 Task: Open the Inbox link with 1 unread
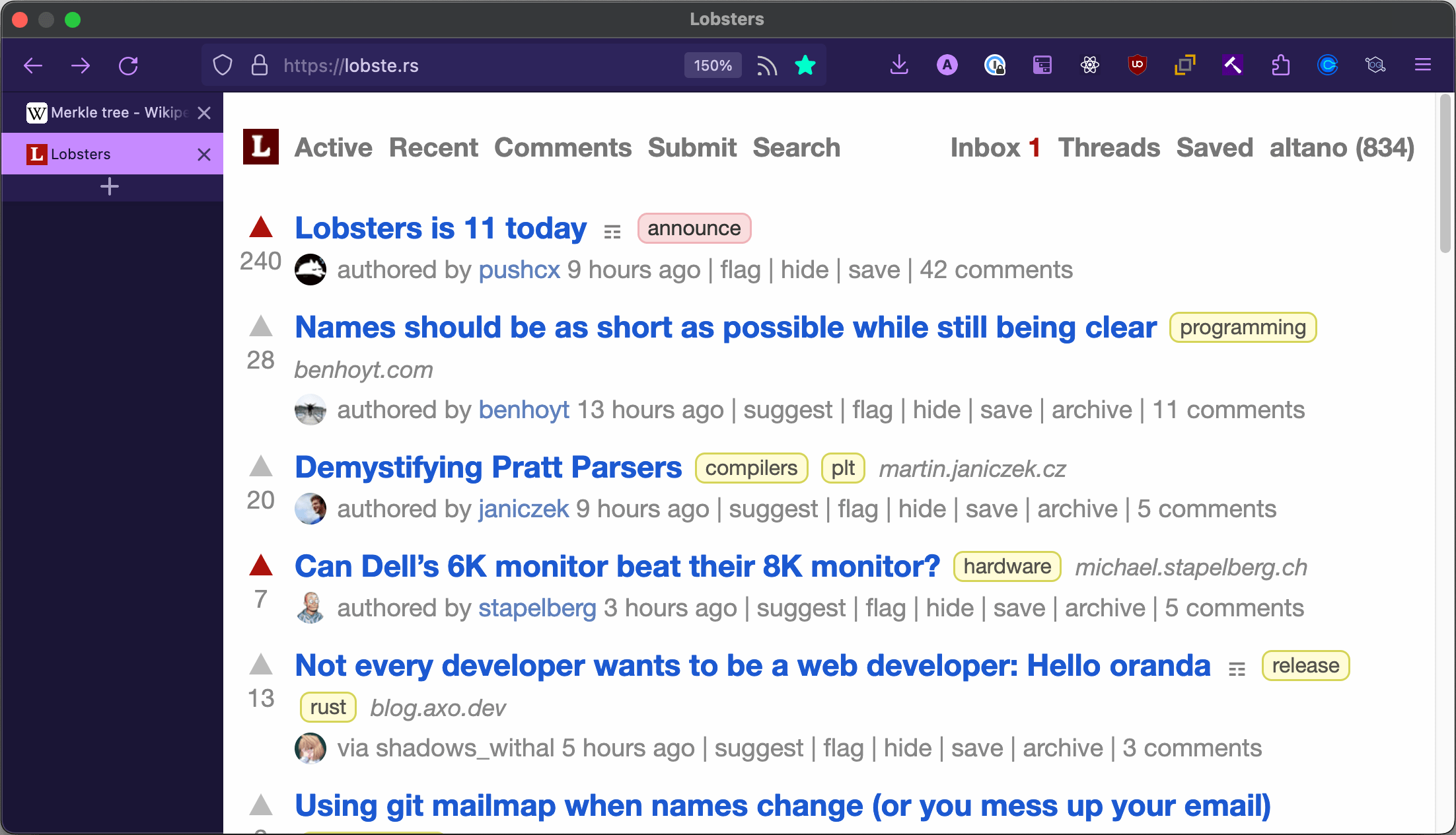pyautogui.click(x=995, y=147)
